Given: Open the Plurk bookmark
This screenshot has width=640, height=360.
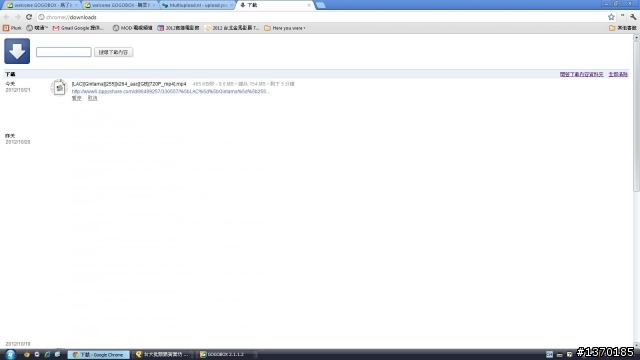Looking at the screenshot, I should pyautogui.click(x=12, y=28).
